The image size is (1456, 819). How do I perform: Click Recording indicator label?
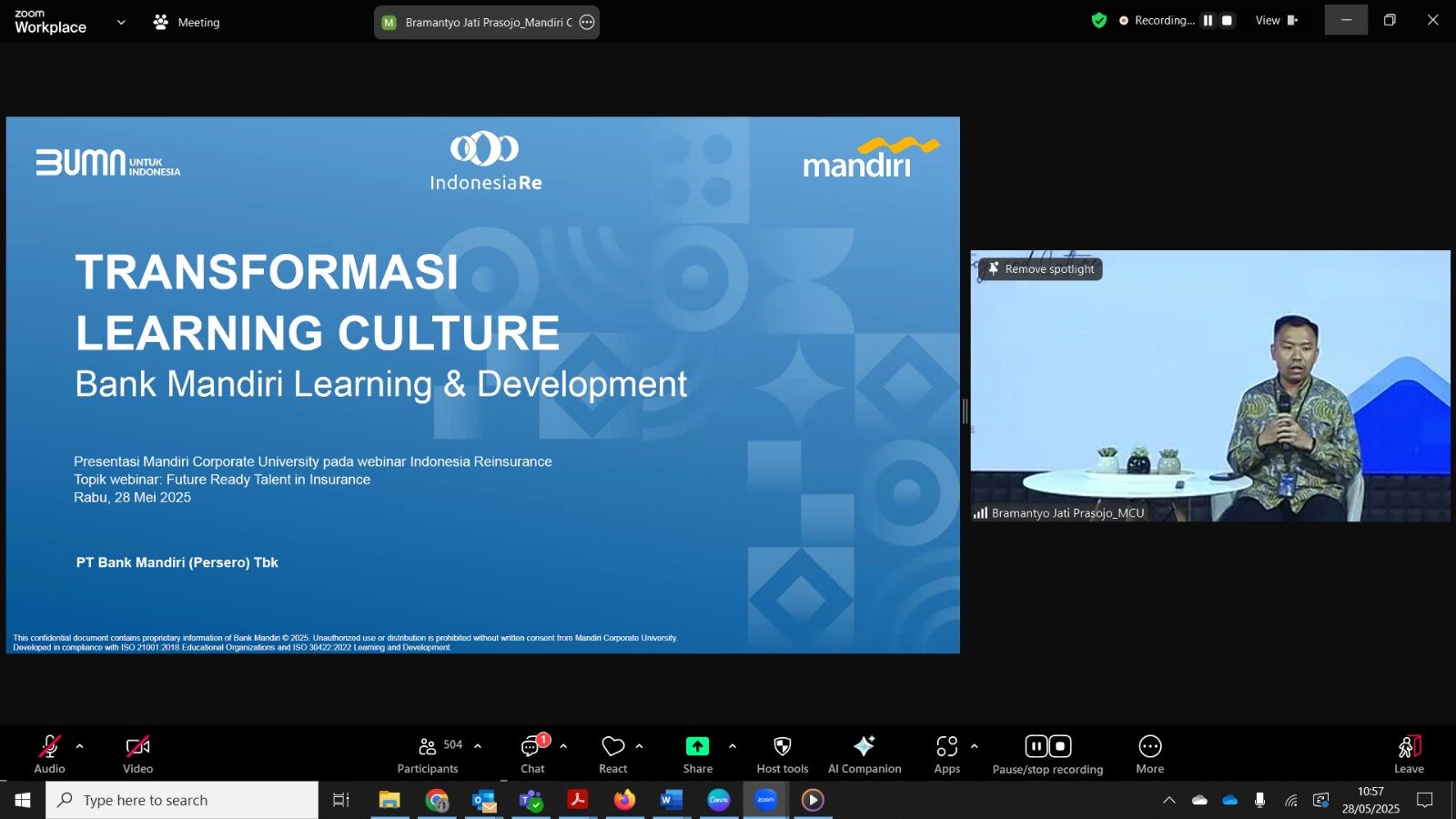click(x=1157, y=20)
